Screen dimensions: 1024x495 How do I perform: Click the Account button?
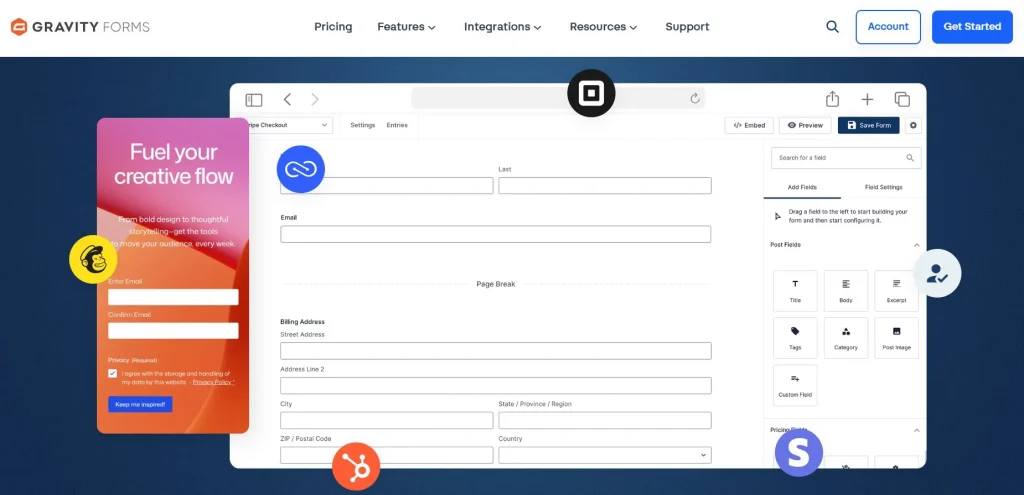pos(888,27)
